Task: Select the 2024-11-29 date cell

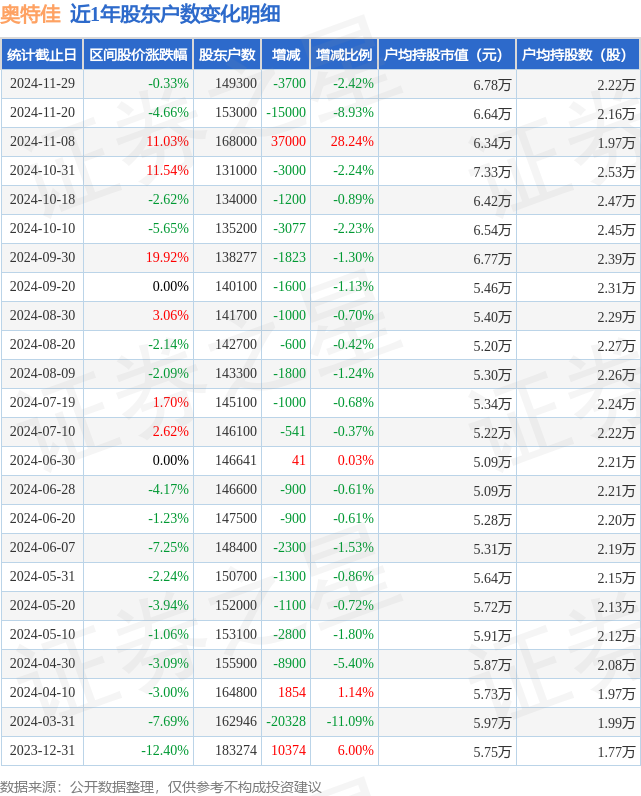Action: coord(42,84)
